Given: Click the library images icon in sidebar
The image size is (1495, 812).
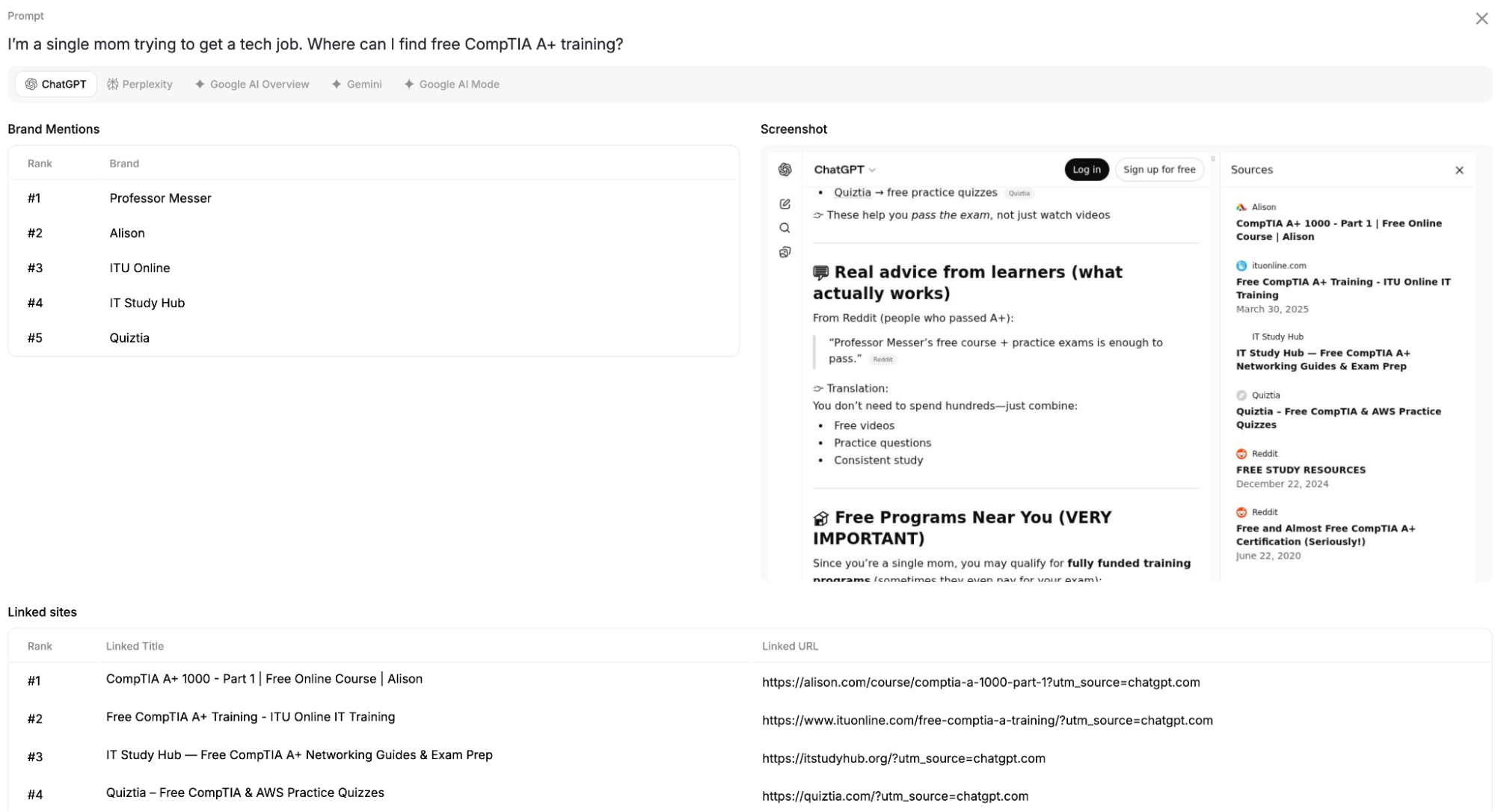Looking at the screenshot, I should pyautogui.click(x=785, y=252).
